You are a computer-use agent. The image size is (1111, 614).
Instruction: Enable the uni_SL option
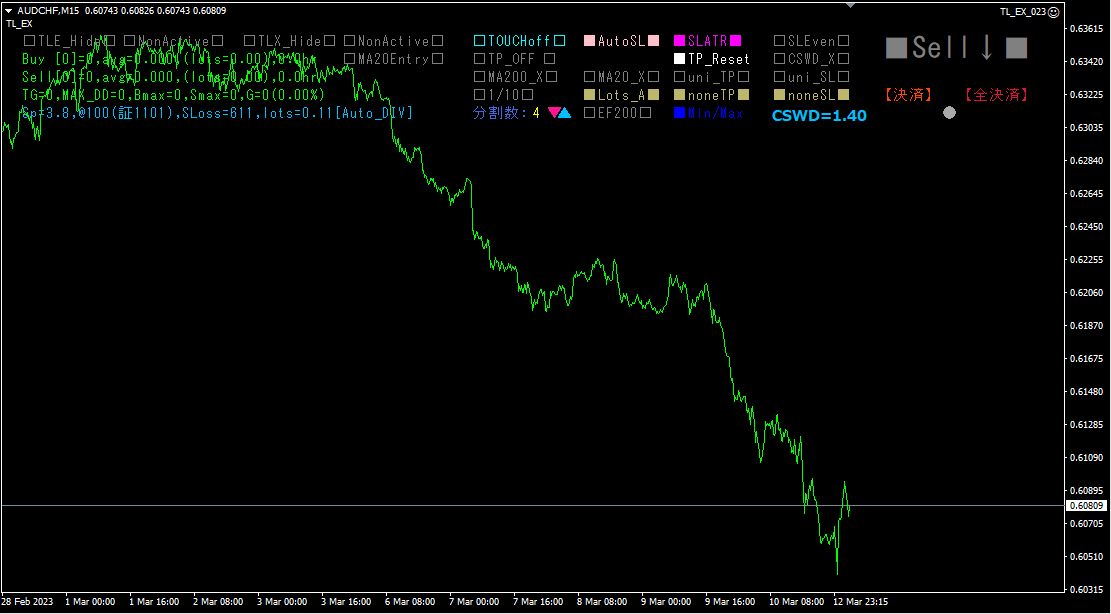pyautogui.click(x=811, y=76)
